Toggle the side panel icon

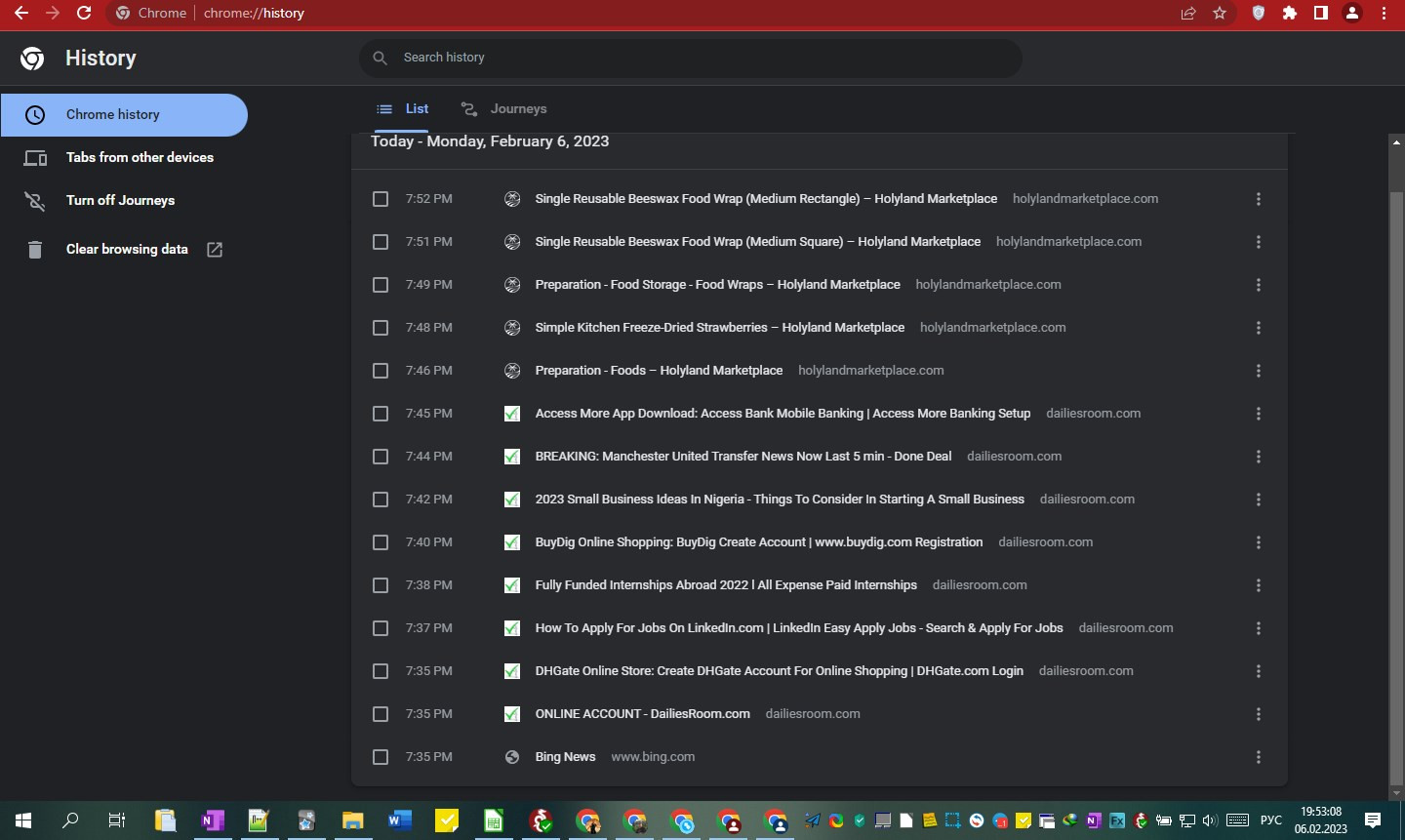coord(1321,13)
